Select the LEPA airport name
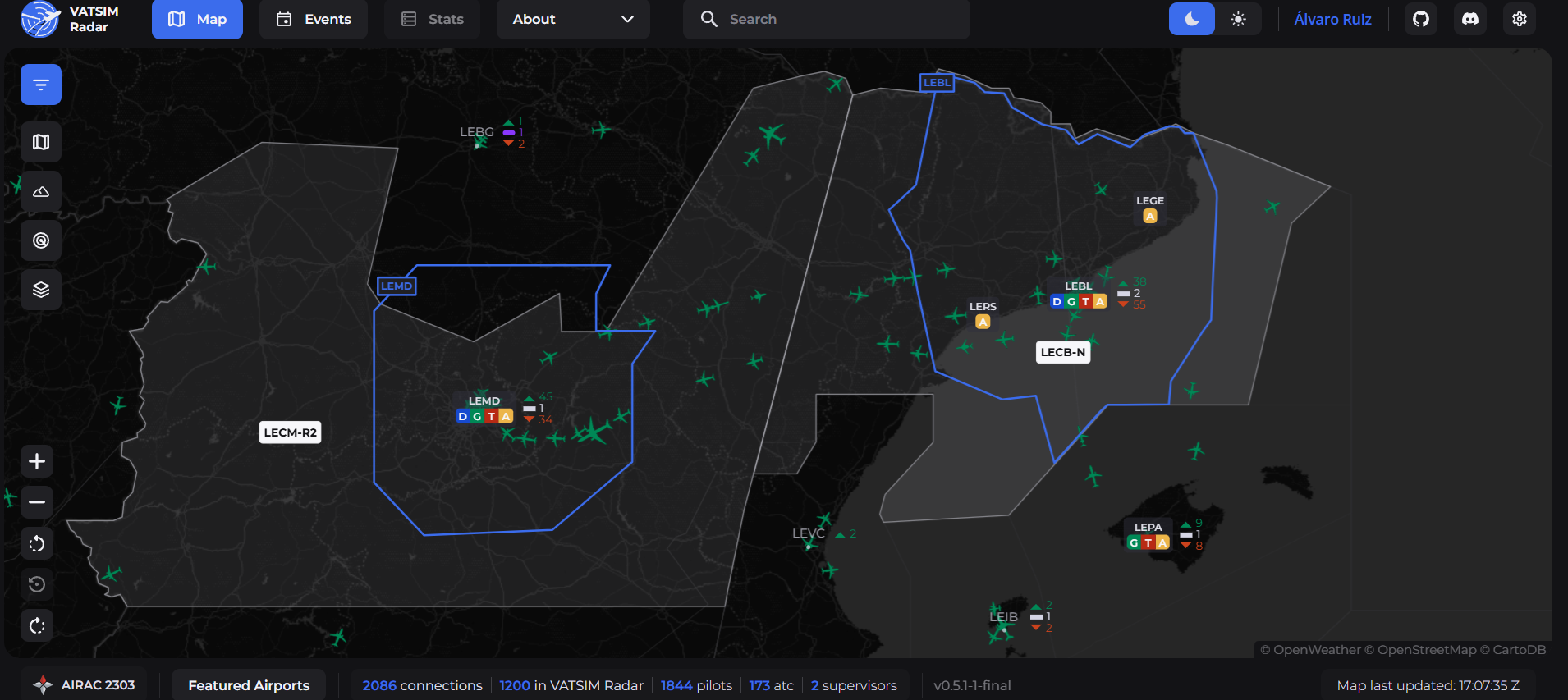The image size is (1568, 700). 1148,527
